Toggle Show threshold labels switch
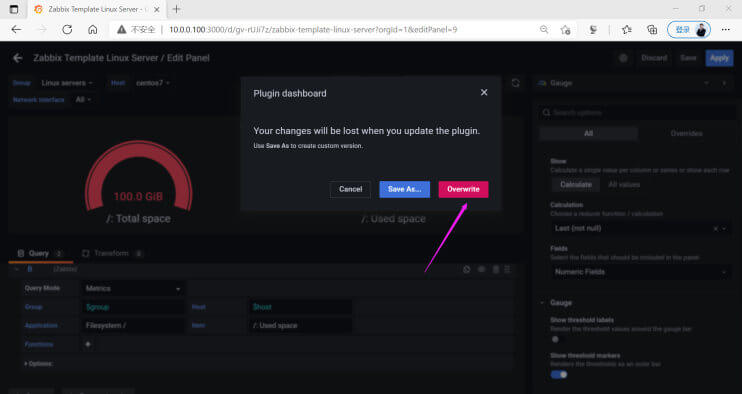 pos(558,339)
